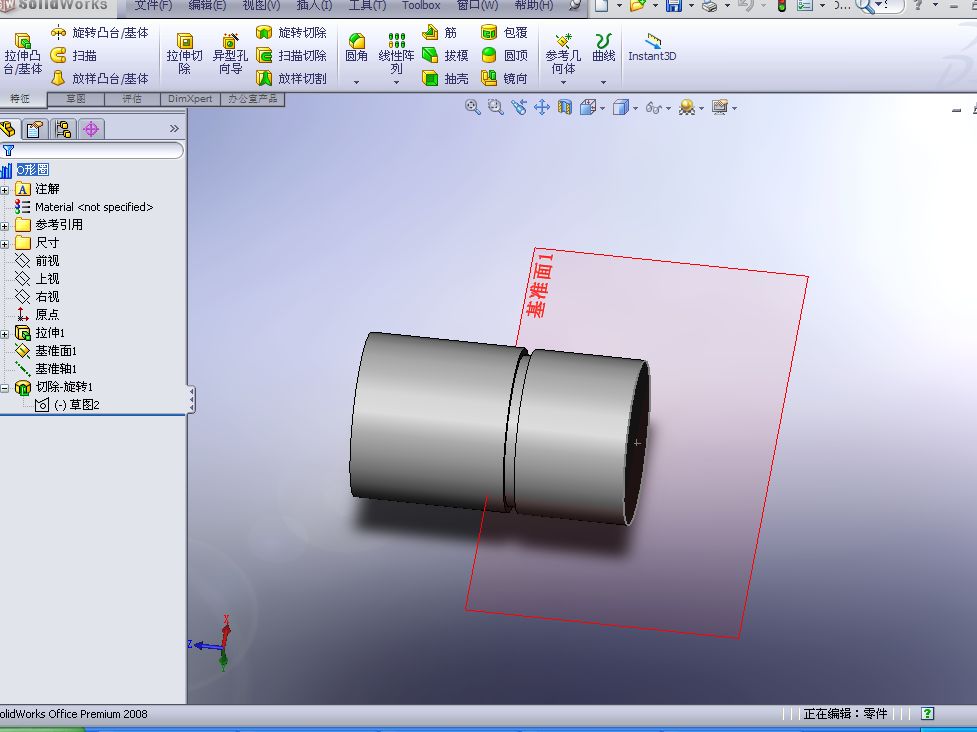This screenshot has height=732, width=977.
Task: Open the 视图(V) menu
Action: [261, 6]
